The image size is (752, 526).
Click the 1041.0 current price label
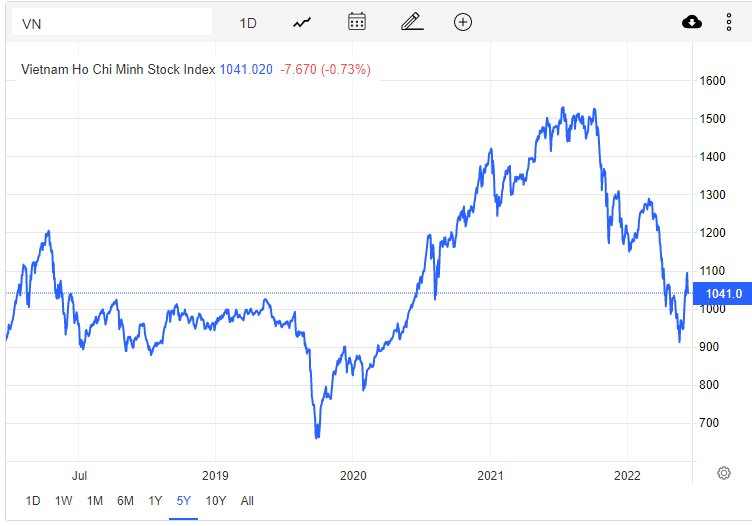pos(723,294)
